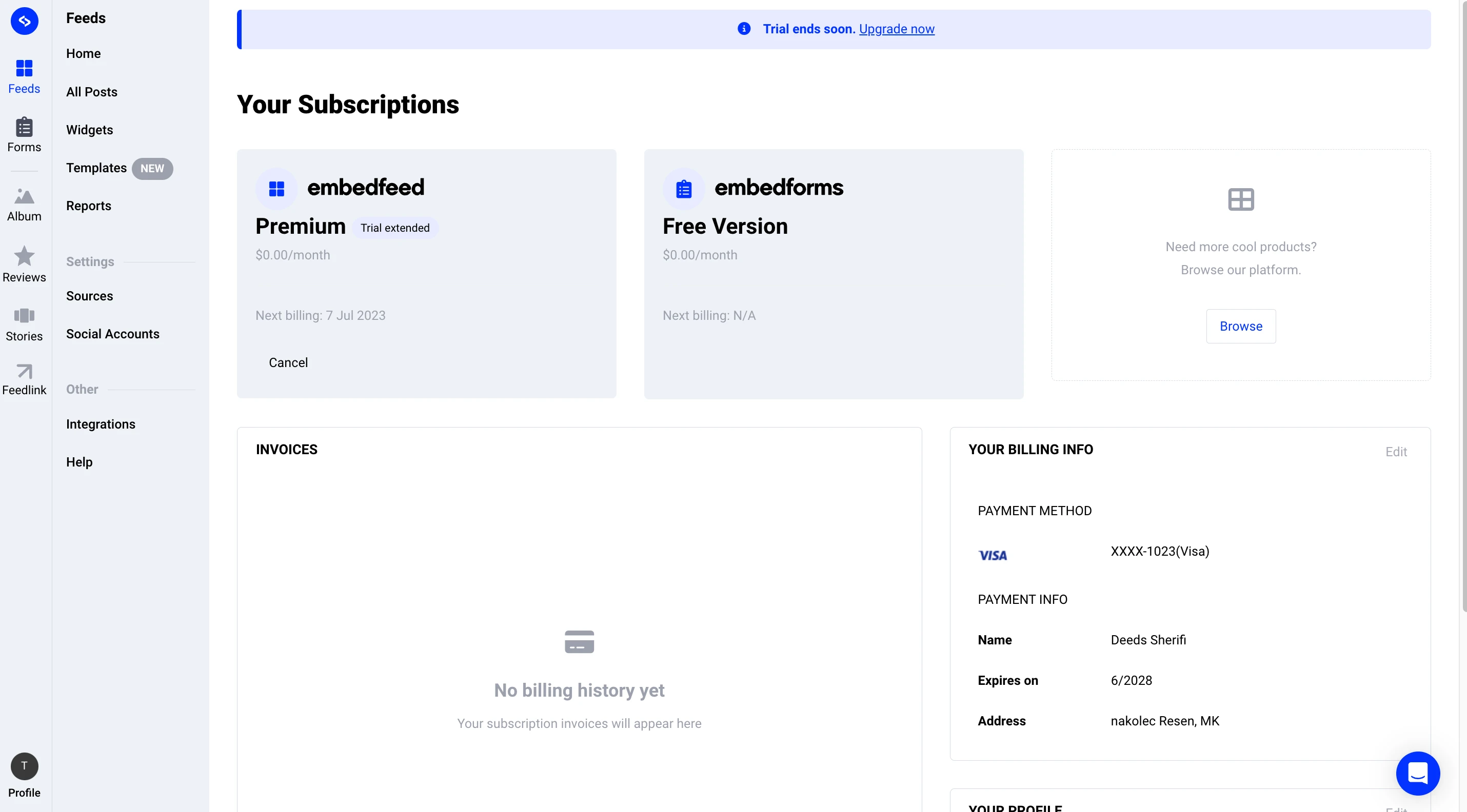The height and width of the screenshot is (812, 1467).
Task: Click the name Deeds Sherifi
Action: point(1148,640)
